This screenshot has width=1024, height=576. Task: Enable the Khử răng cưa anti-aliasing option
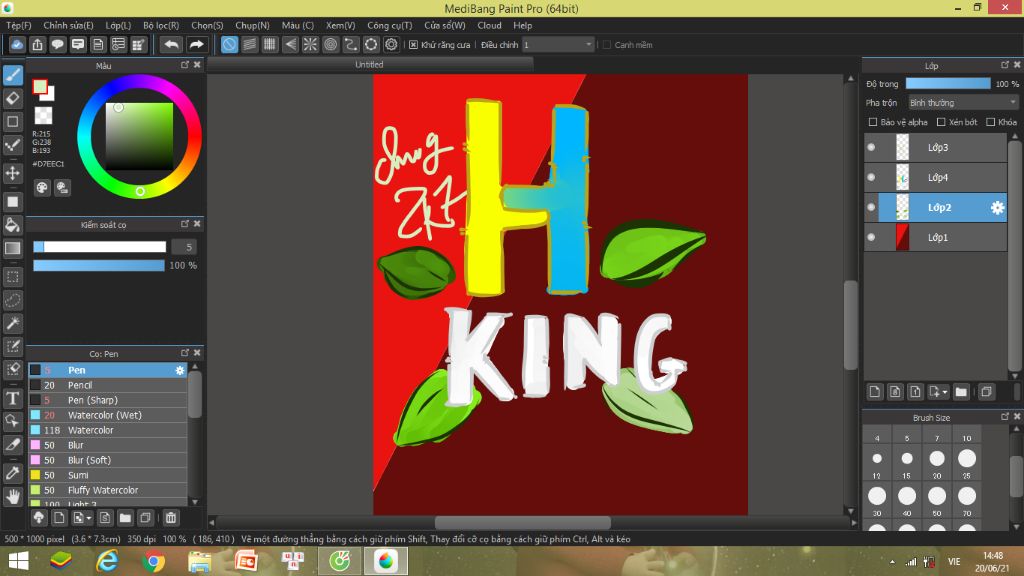point(413,44)
